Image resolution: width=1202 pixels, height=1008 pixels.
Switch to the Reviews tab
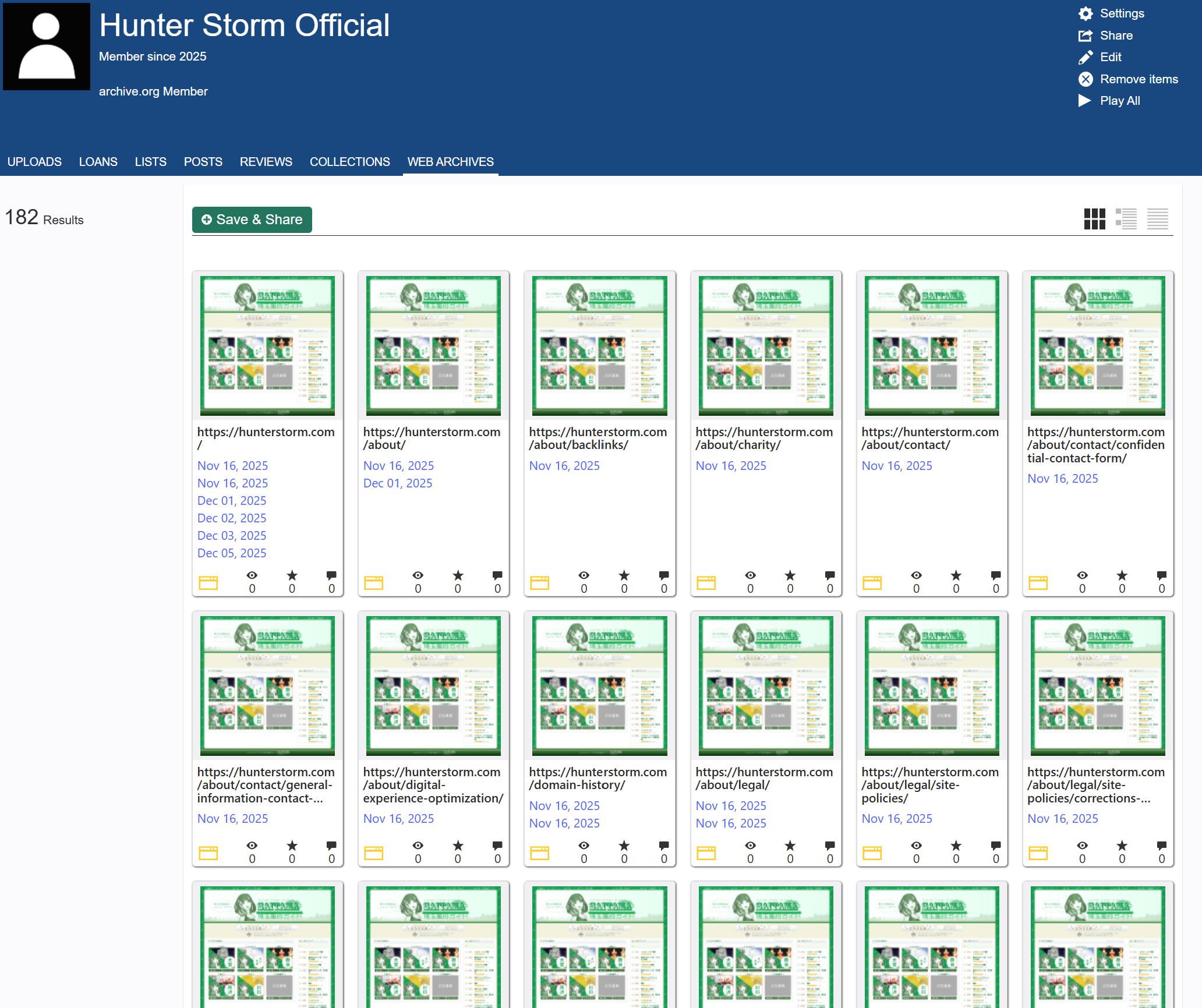(266, 162)
